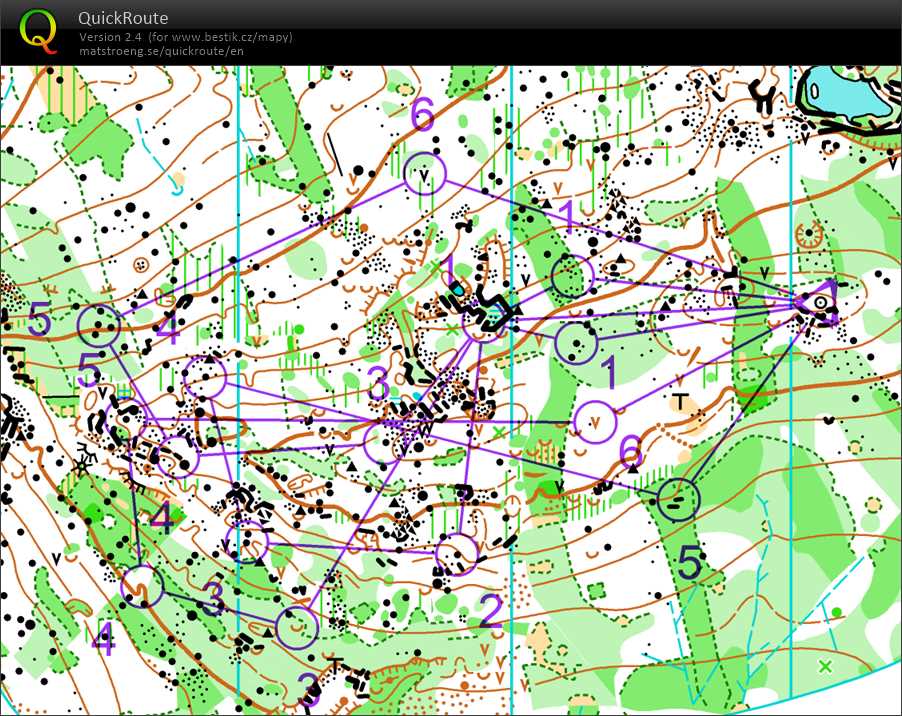Select the dark control circle above large 1

[x=578, y=342]
